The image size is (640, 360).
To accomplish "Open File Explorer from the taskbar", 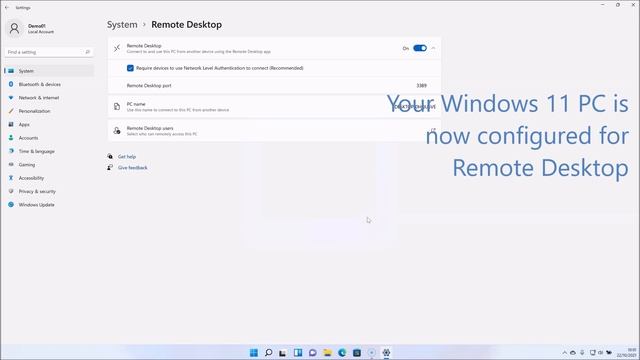I will tap(327, 353).
